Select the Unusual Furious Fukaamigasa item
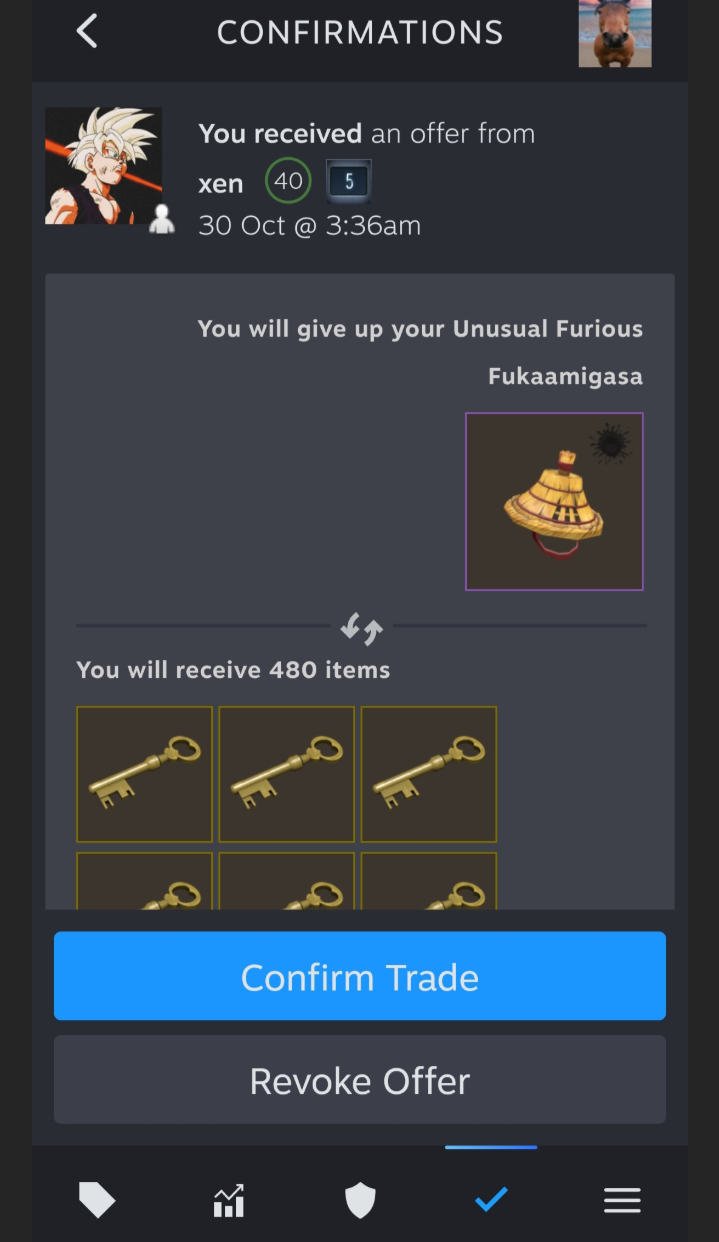Screen dimensions: 719x1242 pos(554,501)
